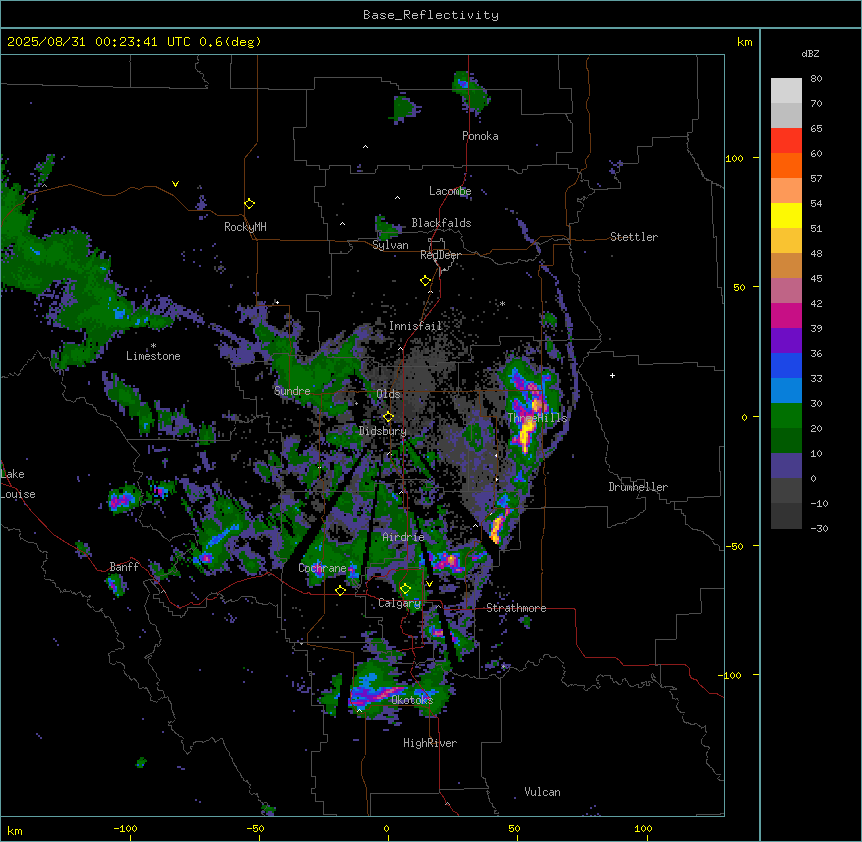Viewport: 862px width, 842px height.
Task: Click the Vulcan city label
Action: [542, 792]
